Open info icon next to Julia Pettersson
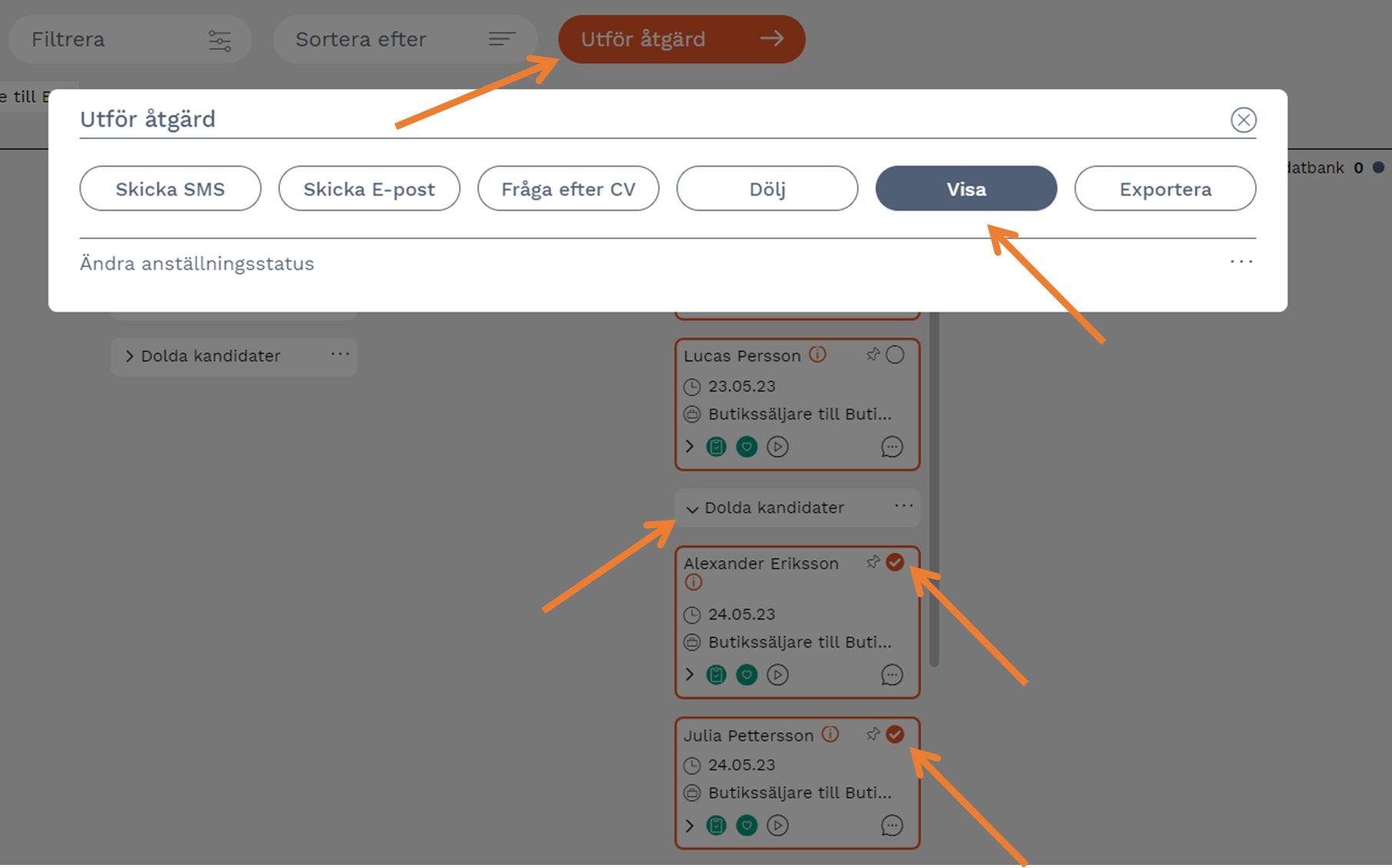Image resolution: width=1392 pixels, height=868 pixels. point(830,734)
